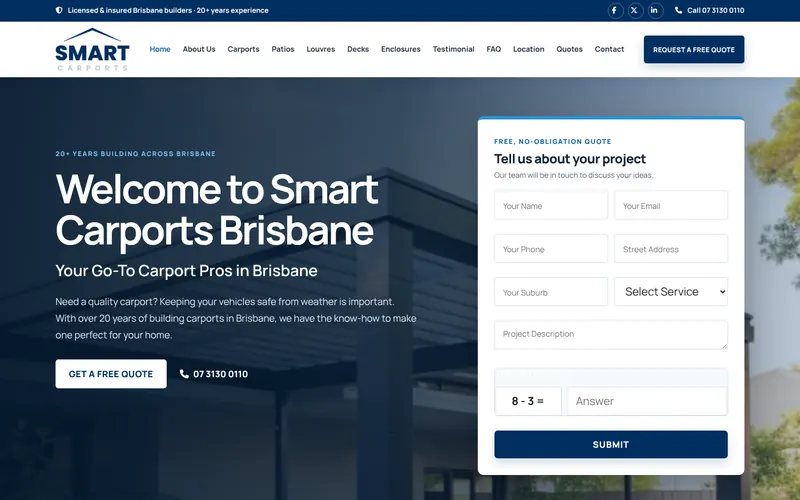Click Your Go-To Carport Pros in Brisbane subheading
Image resolution: width=800 pixels, height=500 pixels.
click(x=186, y=270)
